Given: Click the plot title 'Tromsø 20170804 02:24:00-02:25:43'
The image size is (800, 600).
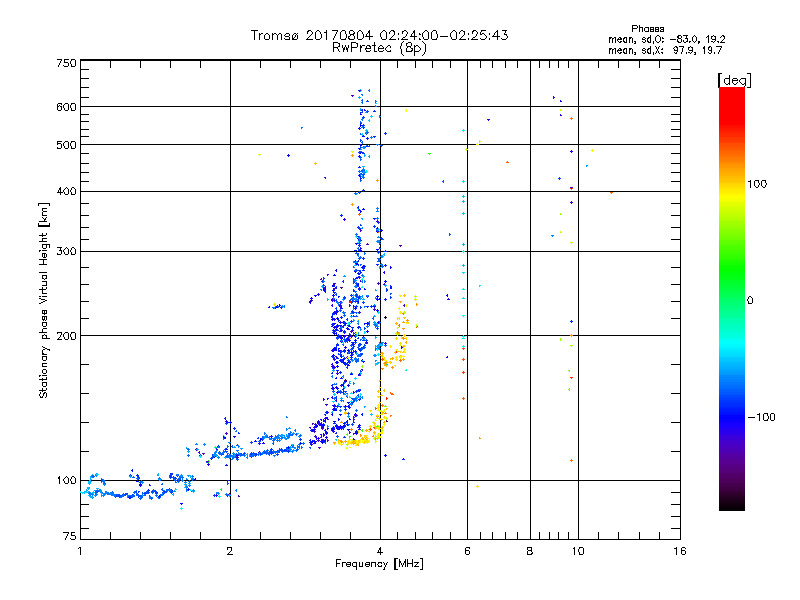Looking at the screenshot, I should [379, 35].
